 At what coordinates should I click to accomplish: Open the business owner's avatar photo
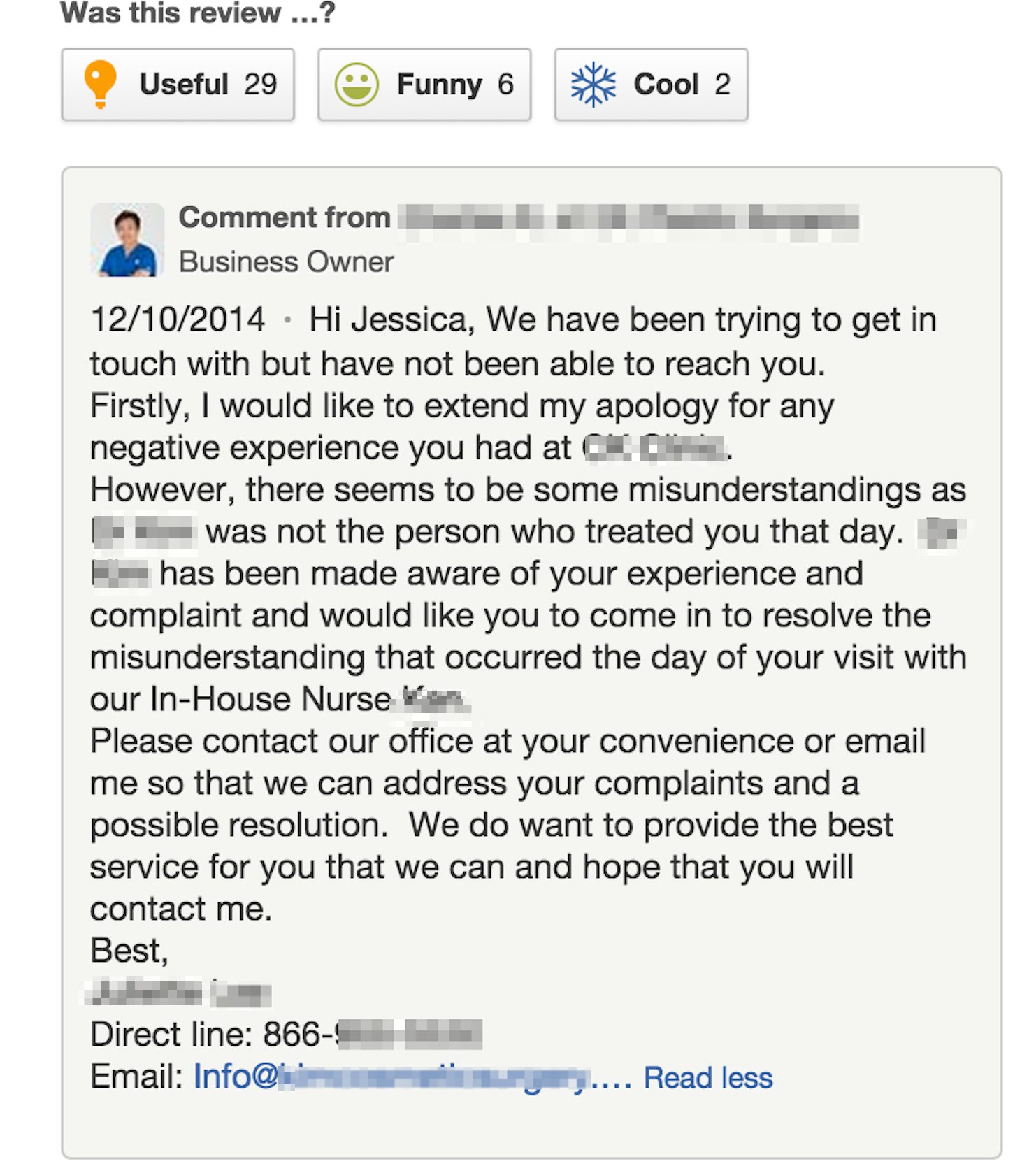pyautogui.click(x=127, y=240)
